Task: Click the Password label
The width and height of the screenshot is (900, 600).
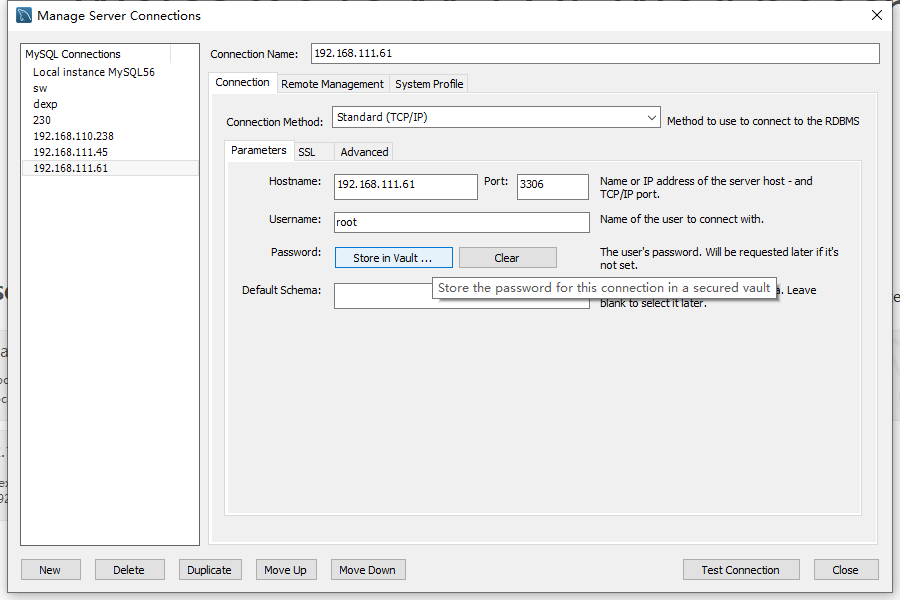Action: [x=296, y=252]
